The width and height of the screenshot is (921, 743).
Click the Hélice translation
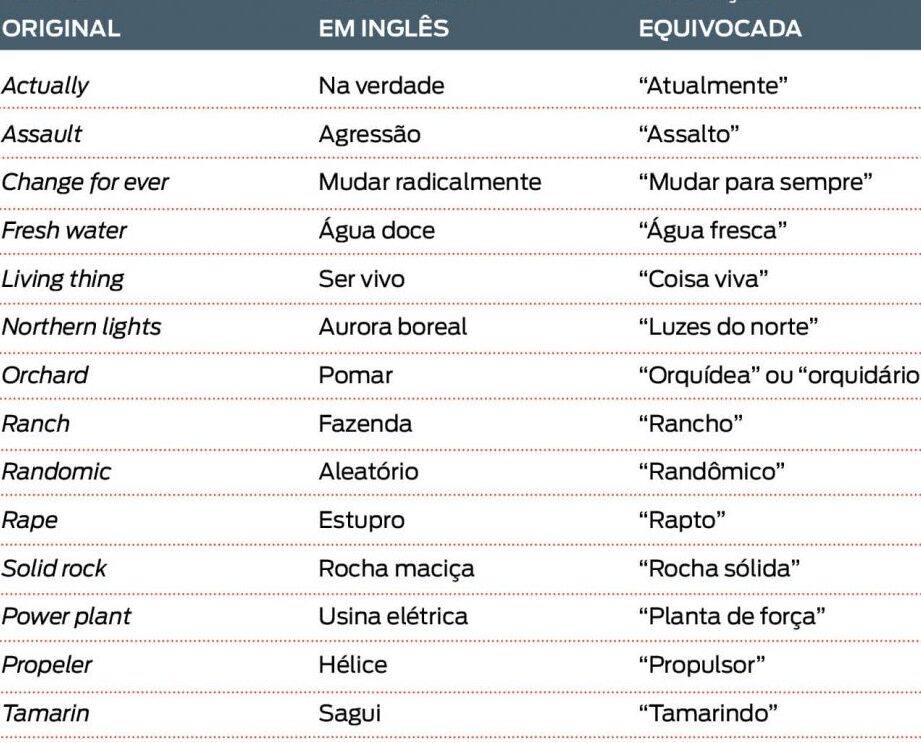click(x=352, y=665)
